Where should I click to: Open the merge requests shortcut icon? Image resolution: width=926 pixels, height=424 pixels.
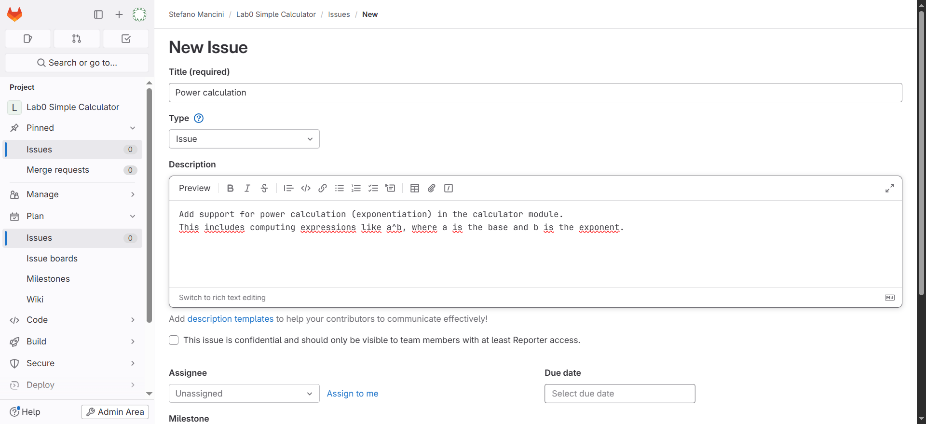(x=76, y=39)
